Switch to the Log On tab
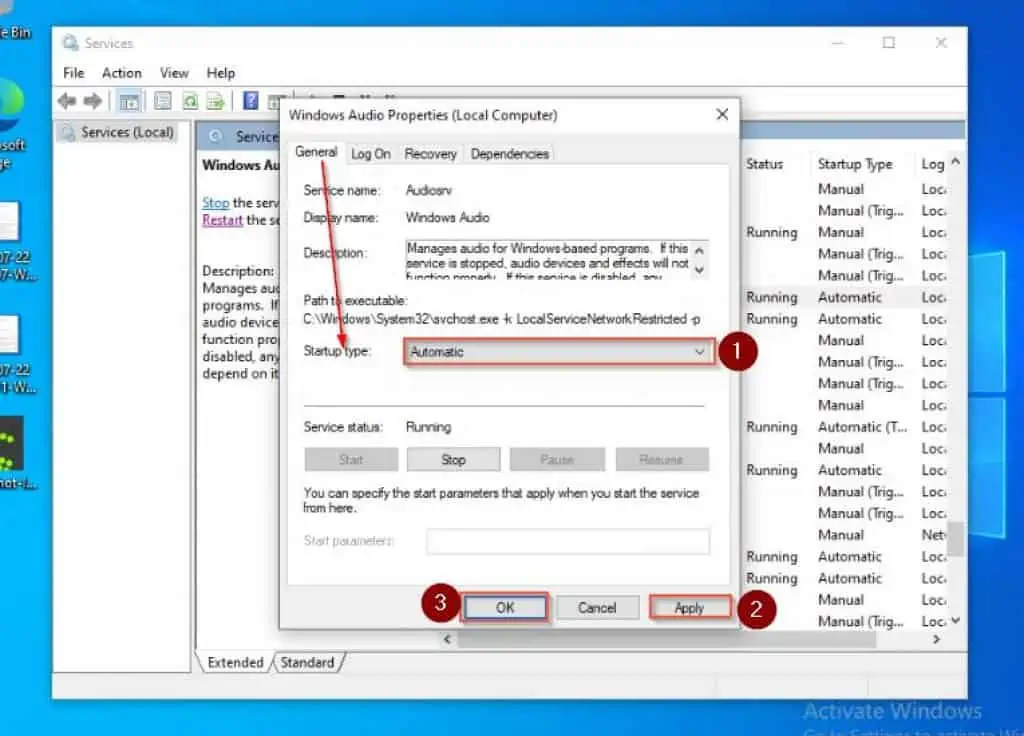 coord(370,154)
